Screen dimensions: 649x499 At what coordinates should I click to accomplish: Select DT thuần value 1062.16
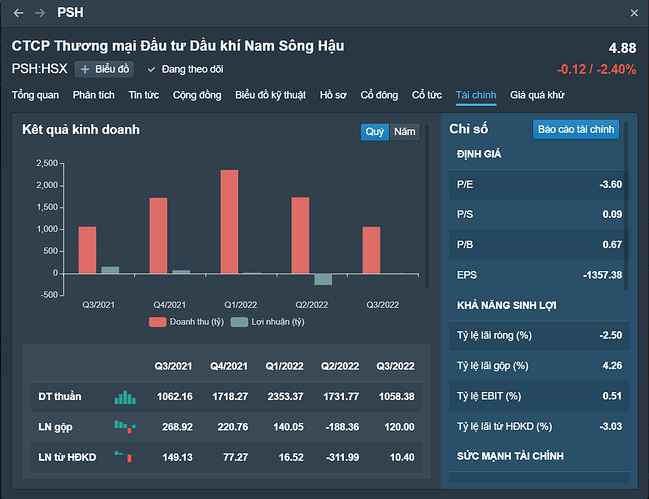tap(175, 396)
